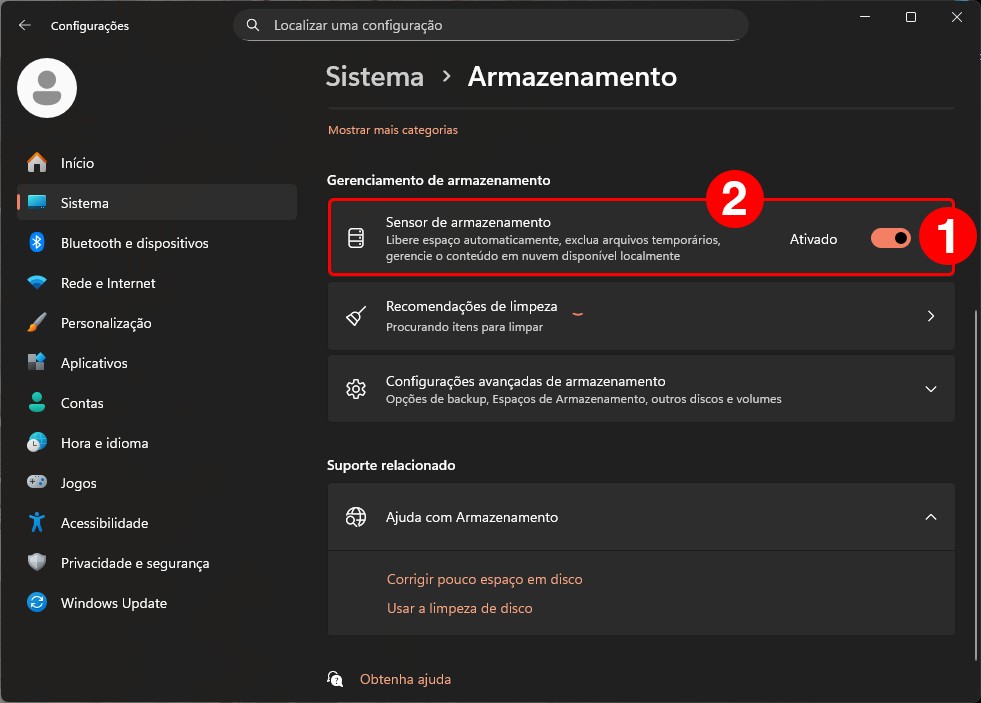Expand Configurações avançadas de armazenamento
The width and height of the screenshot is (981, 703).
tap(930, 389)
